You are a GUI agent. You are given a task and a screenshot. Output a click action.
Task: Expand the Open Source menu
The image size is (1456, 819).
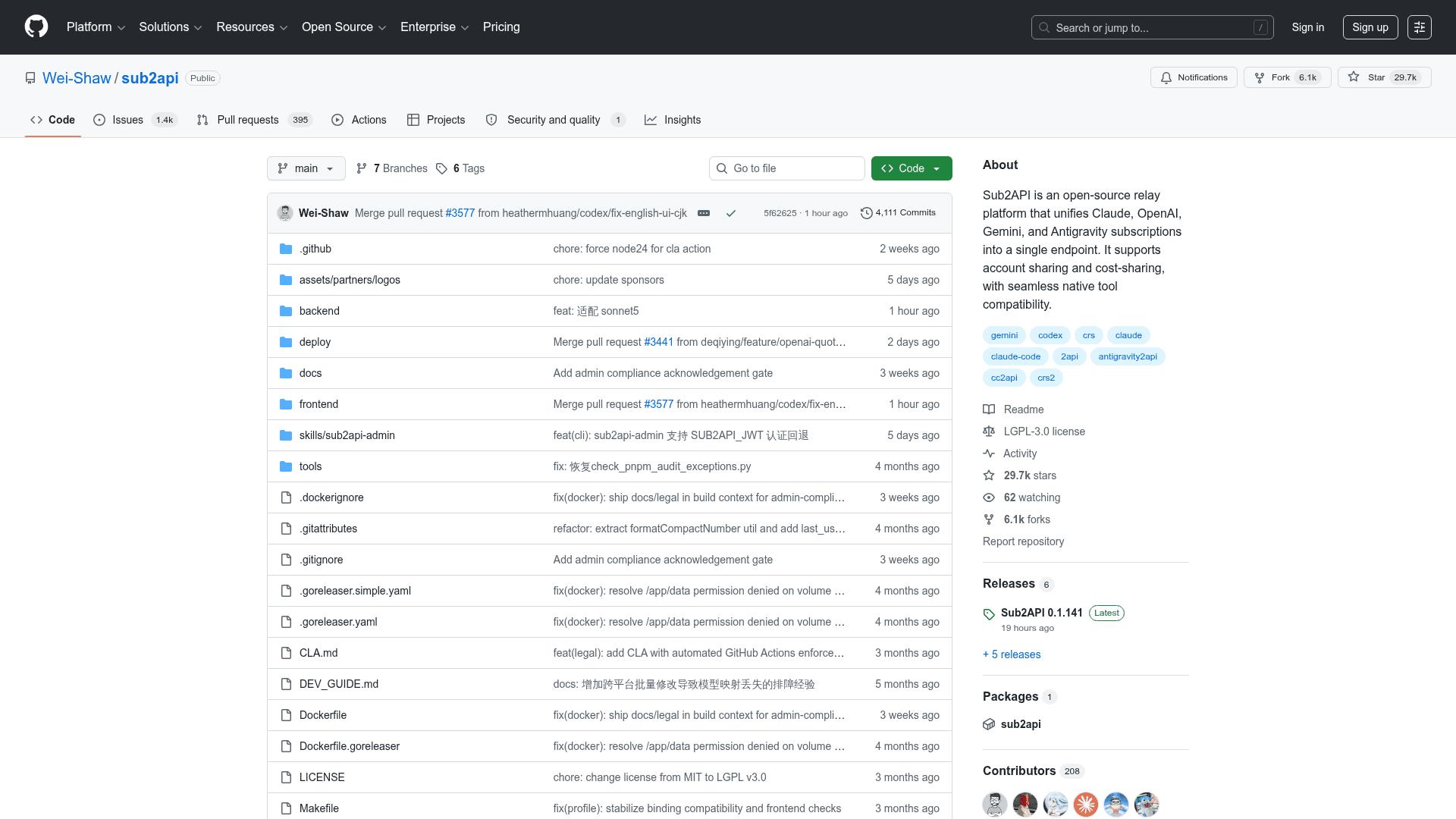pyautogui.click(x=344, y=27)
